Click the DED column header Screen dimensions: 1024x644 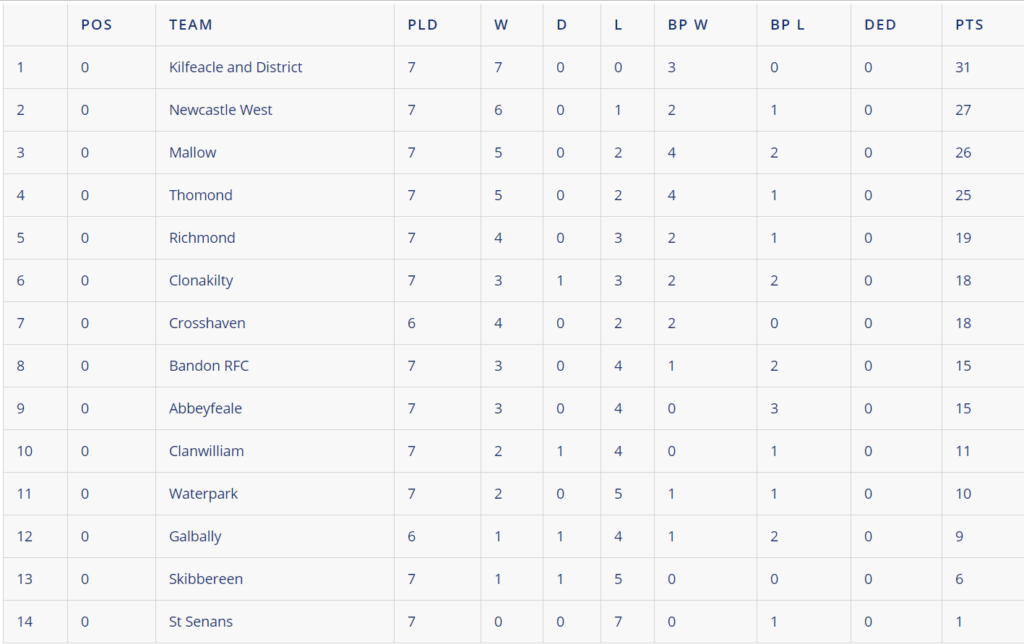click(880, 24)
